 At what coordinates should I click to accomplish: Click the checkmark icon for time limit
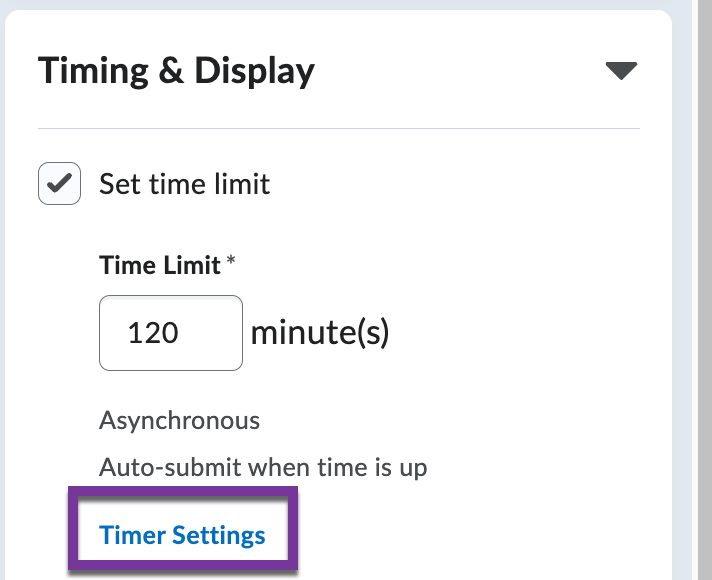coord(59,184)
